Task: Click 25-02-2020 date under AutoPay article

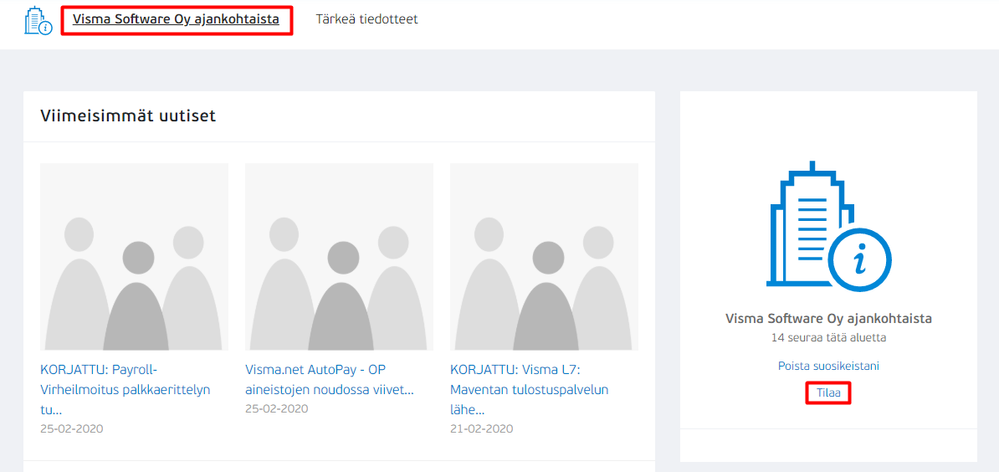Action: pos(277,409)
